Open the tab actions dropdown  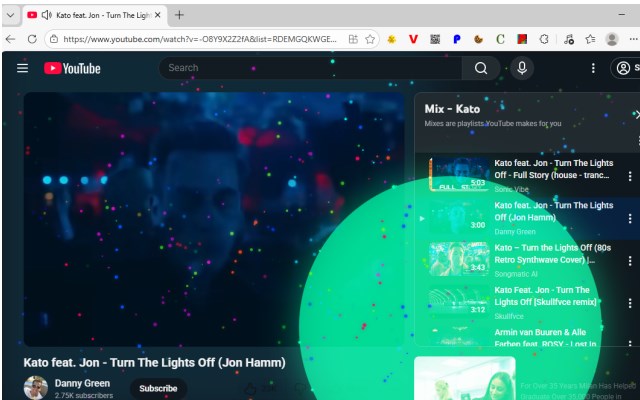pyautogui.click(x=10, y=16)
